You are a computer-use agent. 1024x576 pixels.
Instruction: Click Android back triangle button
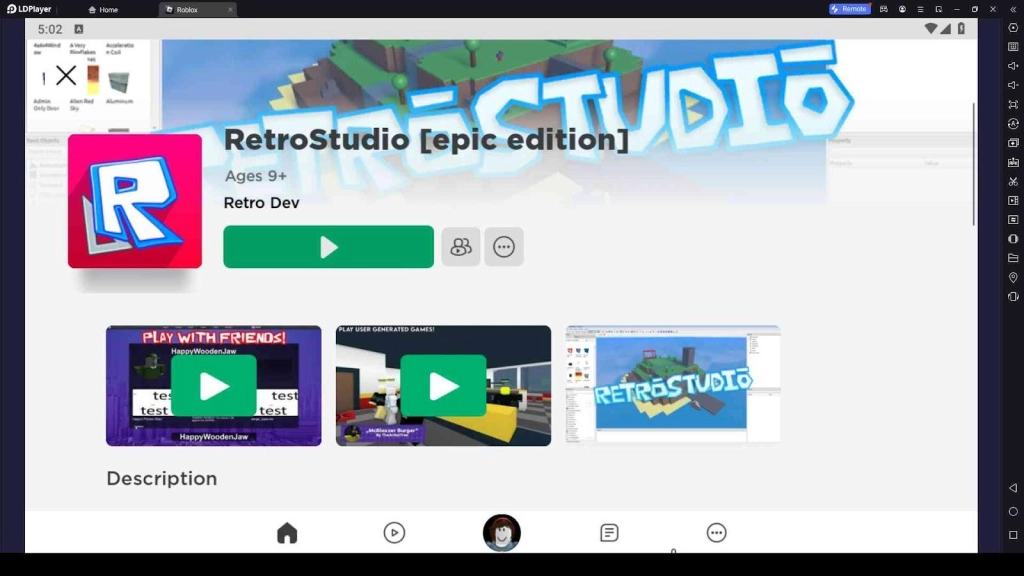coord(1013,488)
